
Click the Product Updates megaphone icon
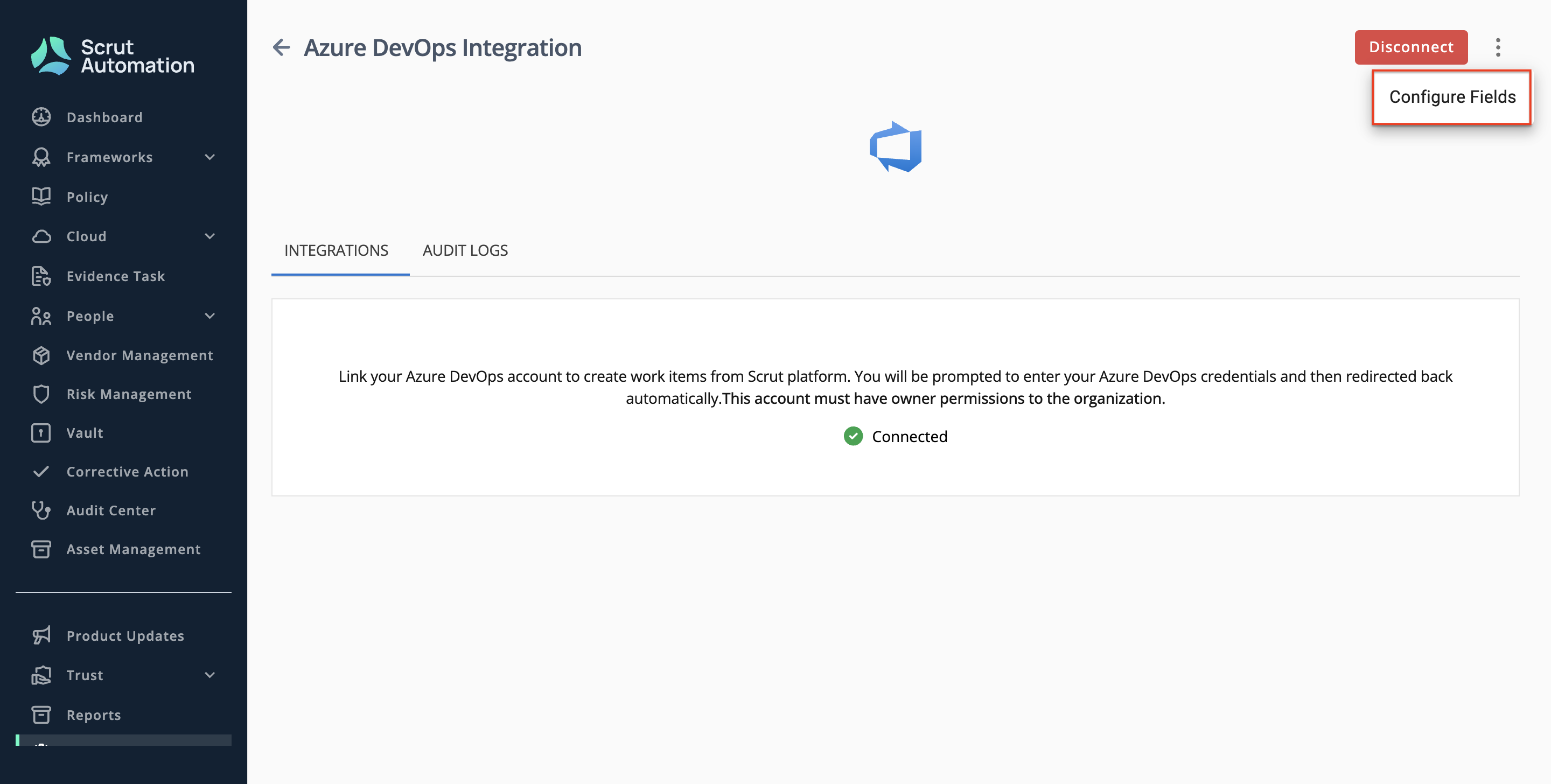coord(41,635)
